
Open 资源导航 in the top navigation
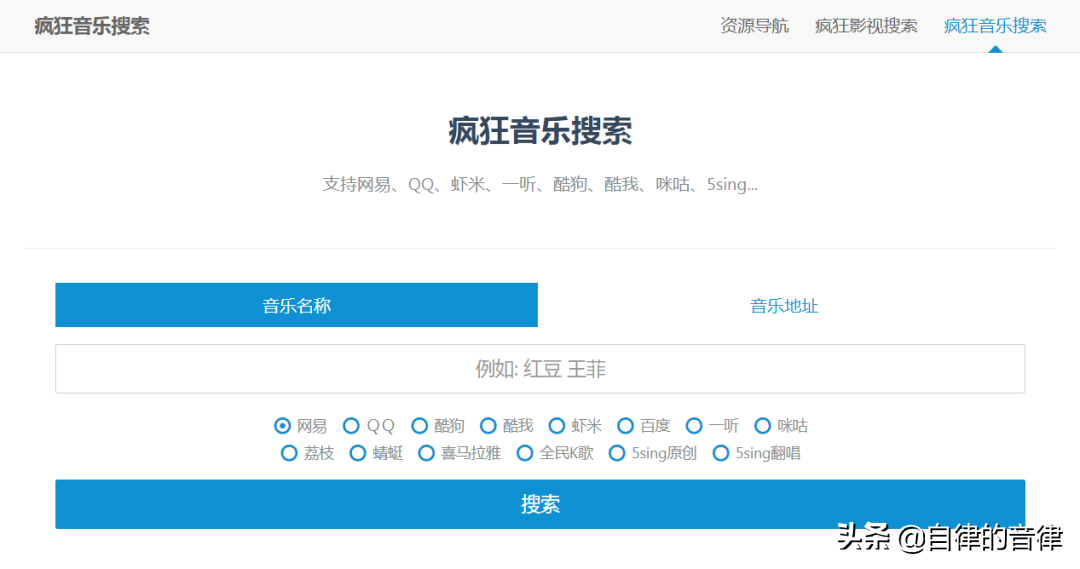pos(754,26)
